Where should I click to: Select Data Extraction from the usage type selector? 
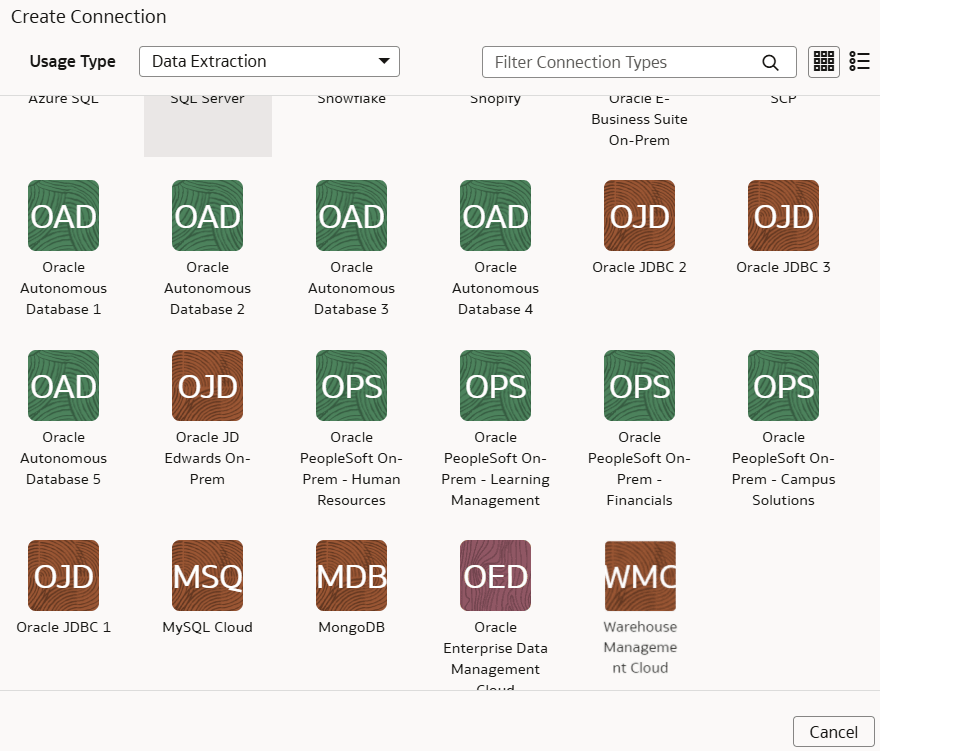(x=268, y=61)
